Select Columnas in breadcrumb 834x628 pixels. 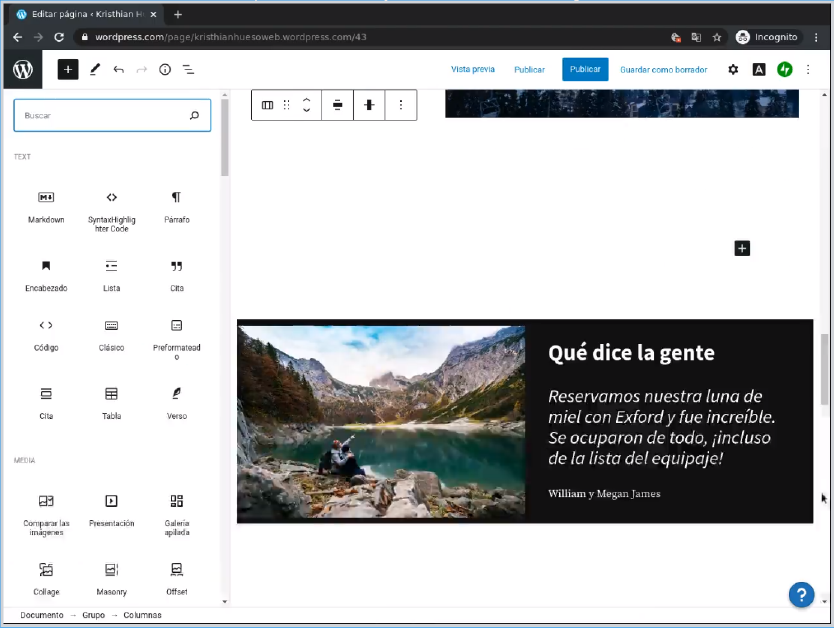(x=143, y=615)
